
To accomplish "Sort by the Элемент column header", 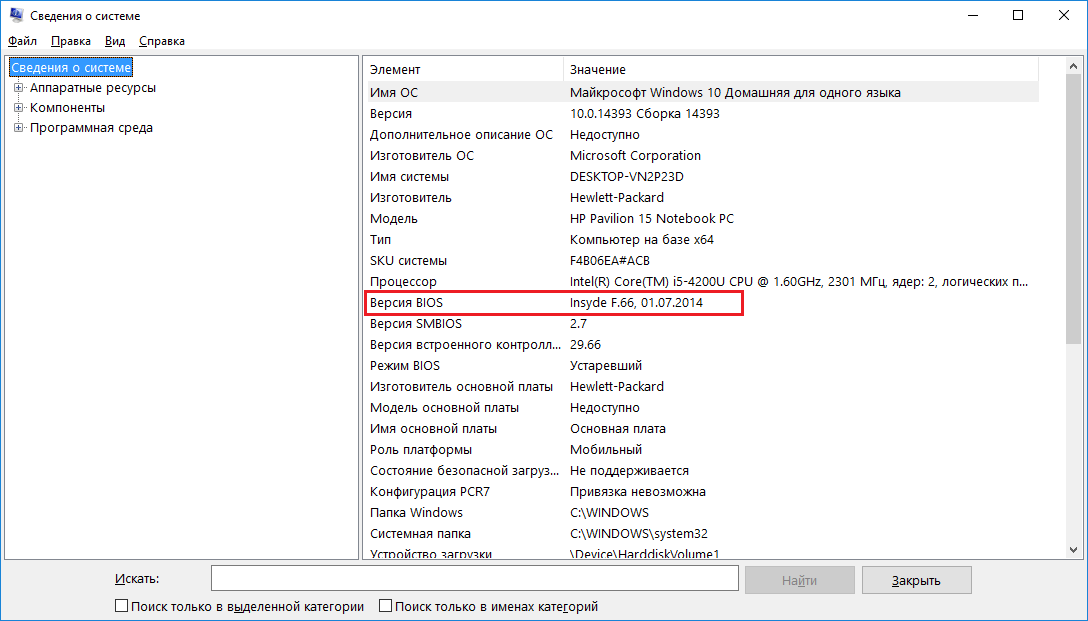I will click(x=462, y=70).
